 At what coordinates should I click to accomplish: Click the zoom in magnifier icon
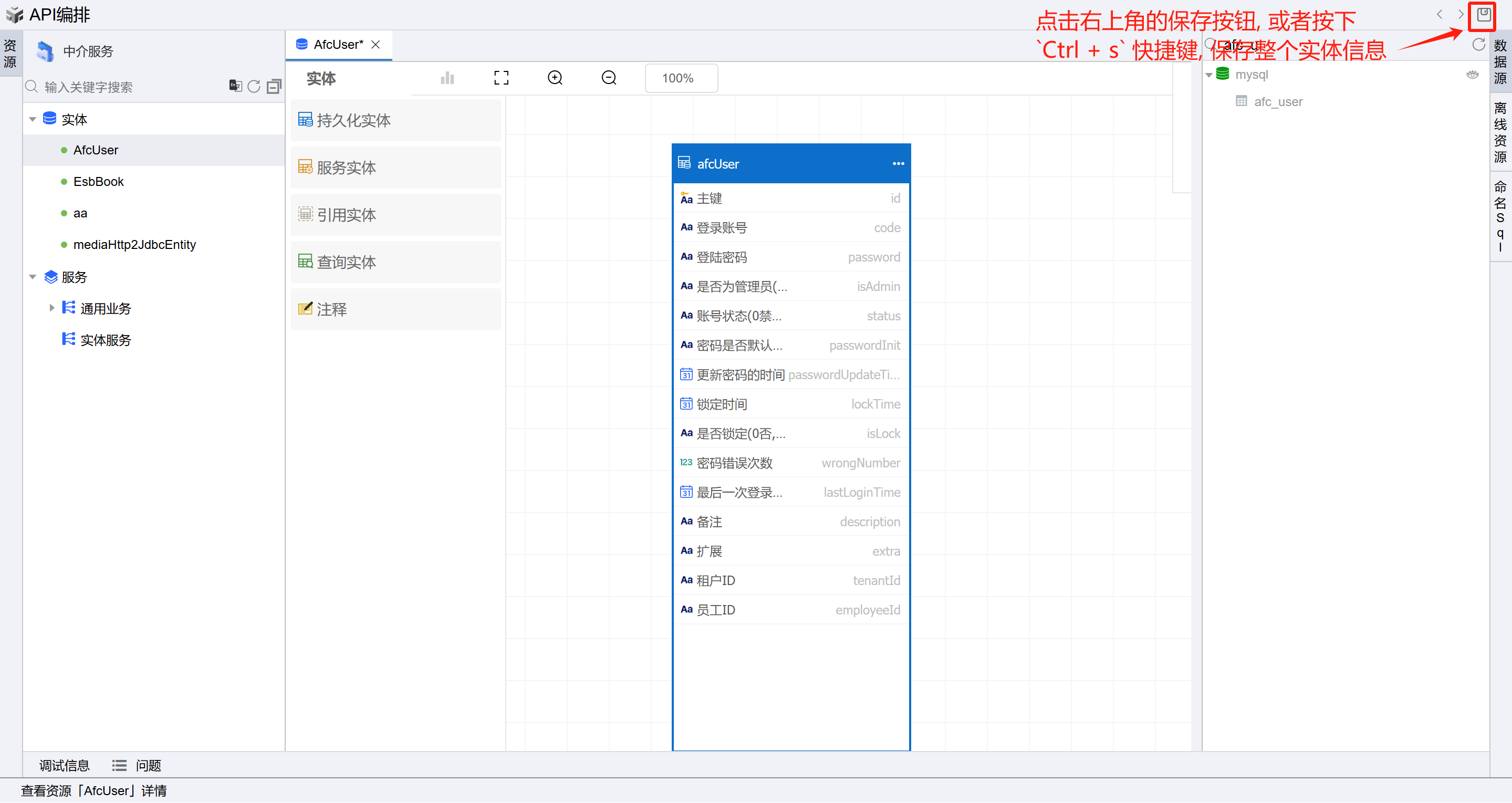tap(555, 78)
